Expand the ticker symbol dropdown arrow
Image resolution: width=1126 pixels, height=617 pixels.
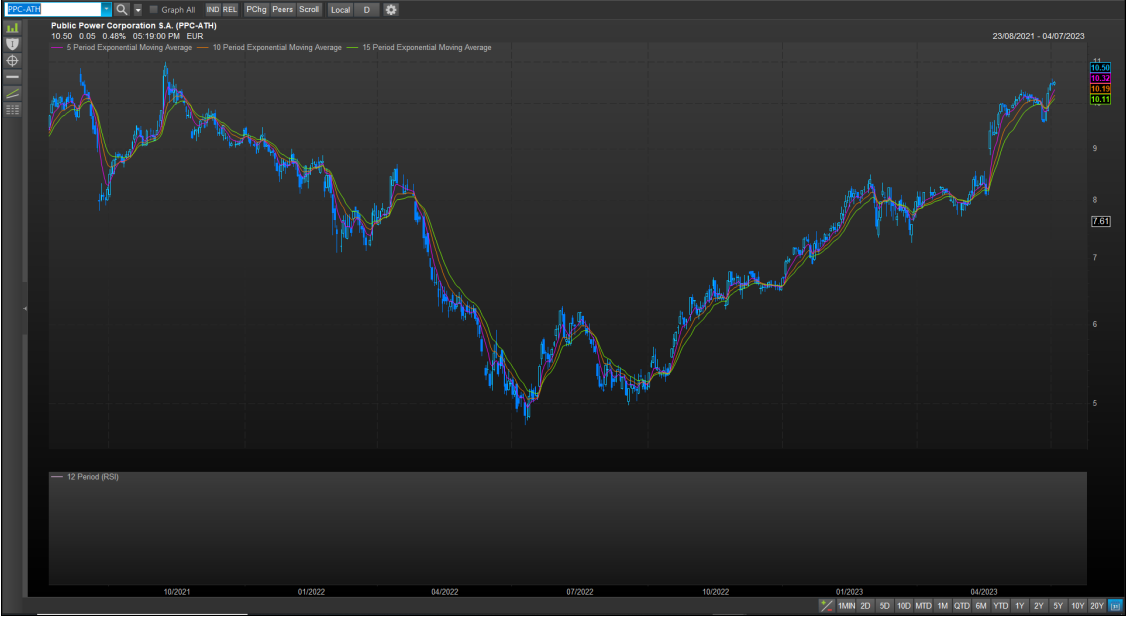106,9
